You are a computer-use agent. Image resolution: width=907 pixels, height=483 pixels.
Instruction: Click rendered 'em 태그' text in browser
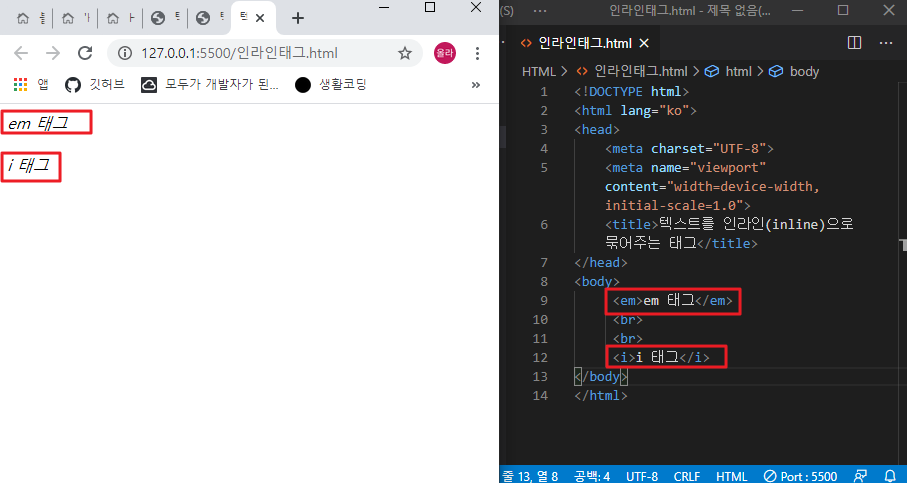38,123
